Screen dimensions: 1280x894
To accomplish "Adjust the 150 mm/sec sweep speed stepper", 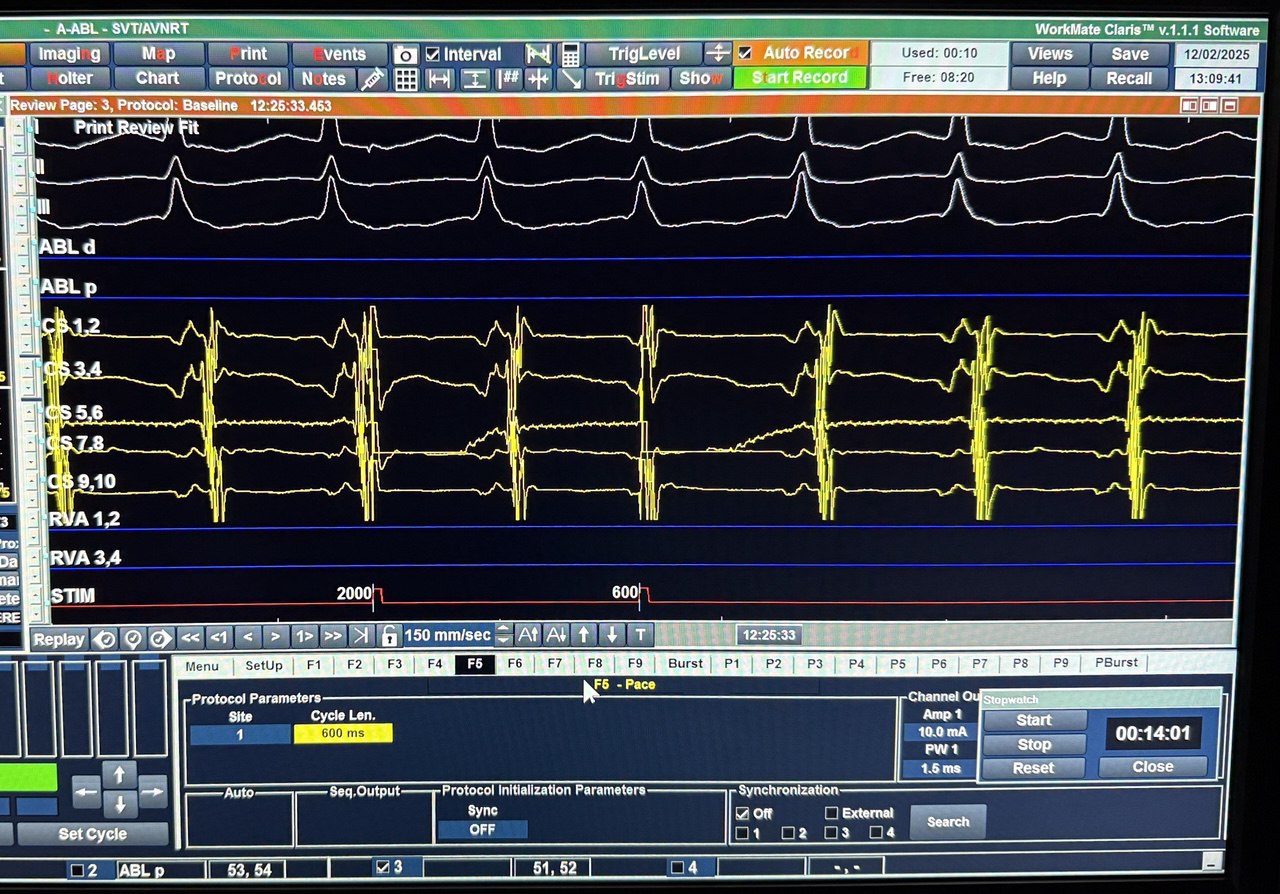I will pos(504,634).
